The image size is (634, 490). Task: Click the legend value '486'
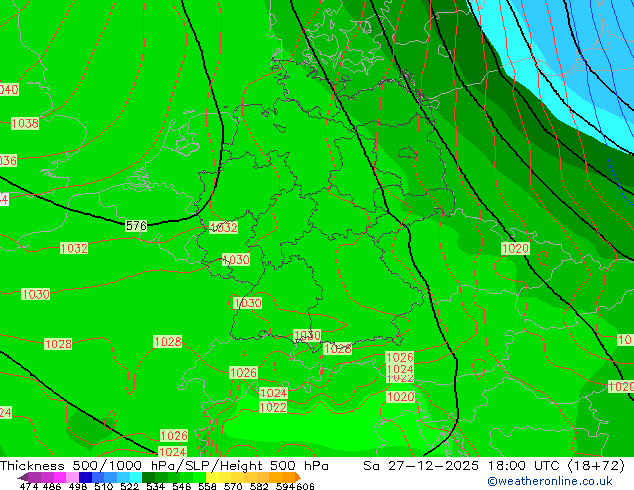click(52, 486)
